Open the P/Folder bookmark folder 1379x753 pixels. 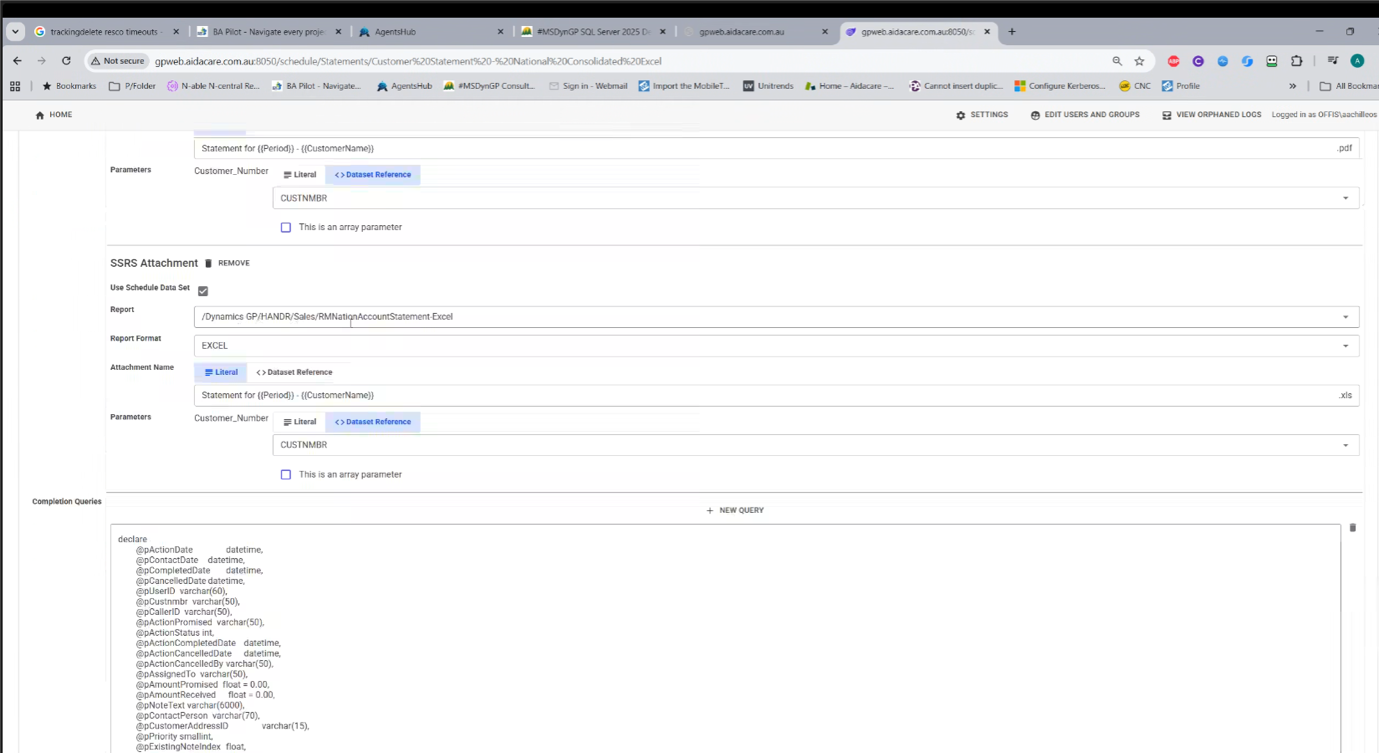coord(132,86)
